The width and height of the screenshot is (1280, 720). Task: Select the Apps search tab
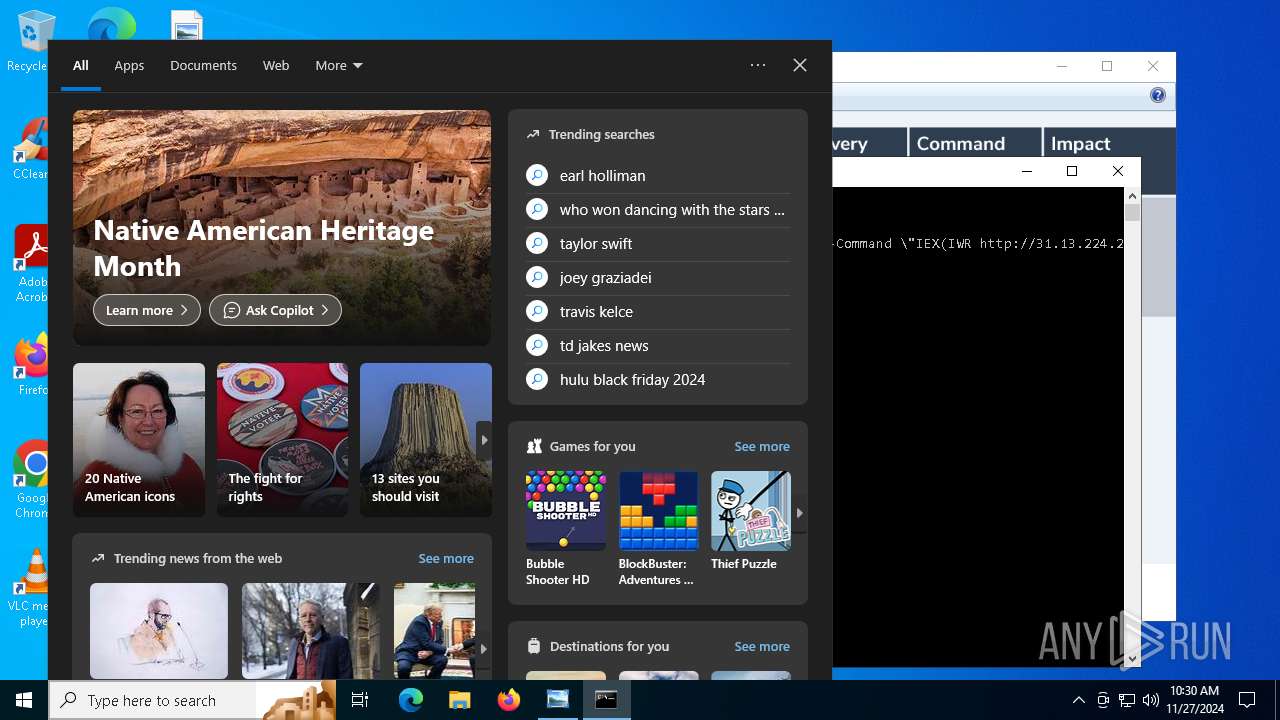point(129,65)
